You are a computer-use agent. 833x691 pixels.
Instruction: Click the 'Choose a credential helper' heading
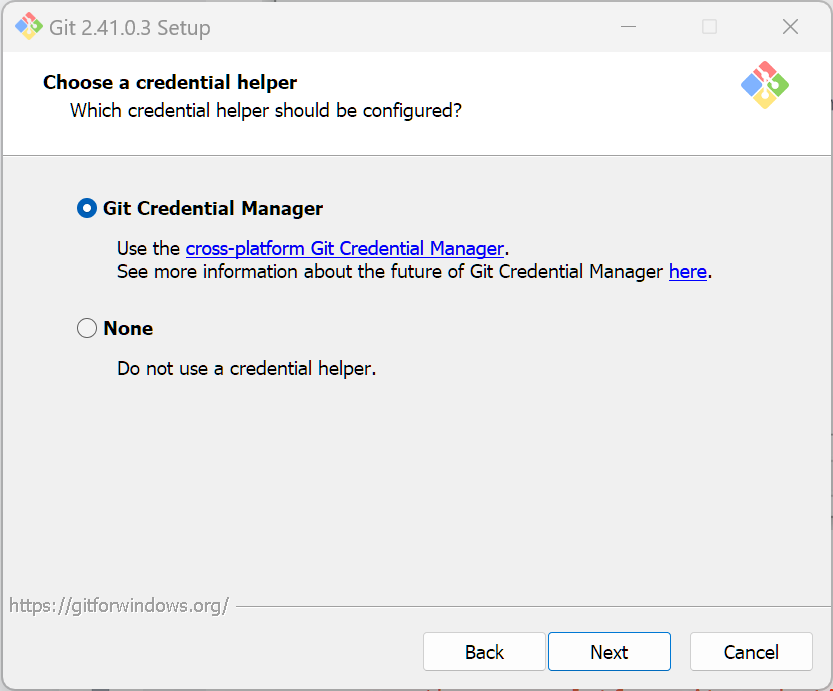pos(170,82)
